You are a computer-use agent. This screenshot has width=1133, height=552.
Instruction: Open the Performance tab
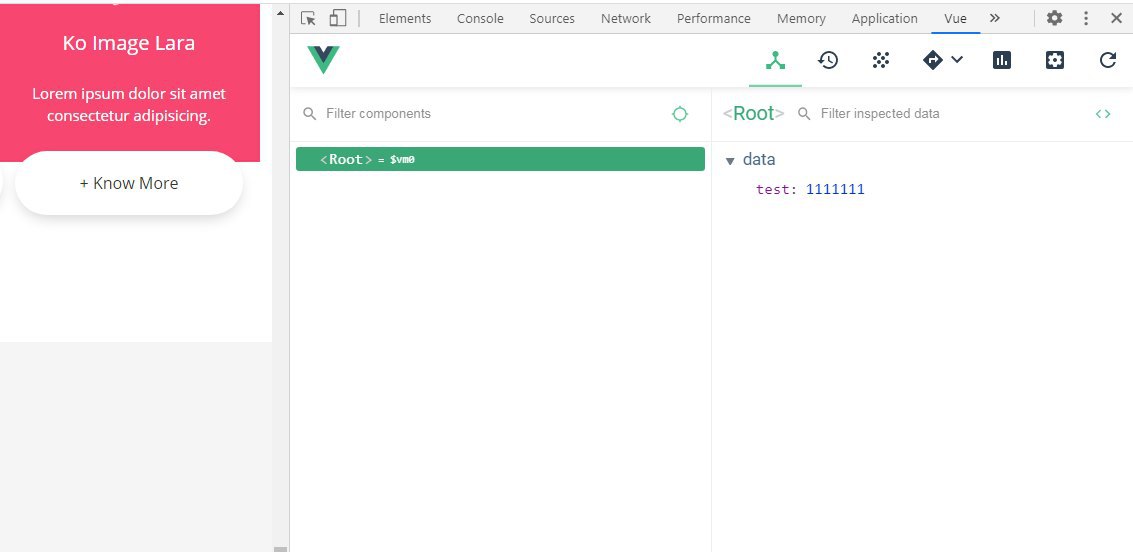(x=713, y=19)
